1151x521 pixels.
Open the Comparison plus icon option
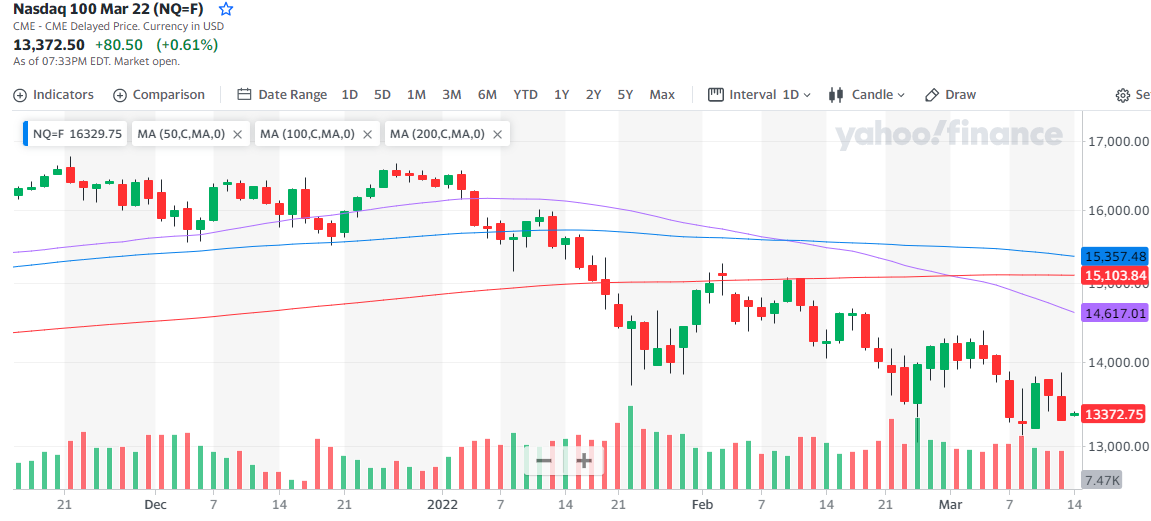[x=120, y=95]
